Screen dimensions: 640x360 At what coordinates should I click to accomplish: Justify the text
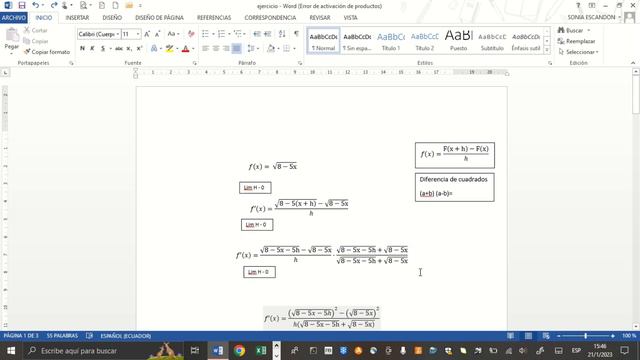pos(237,49)
